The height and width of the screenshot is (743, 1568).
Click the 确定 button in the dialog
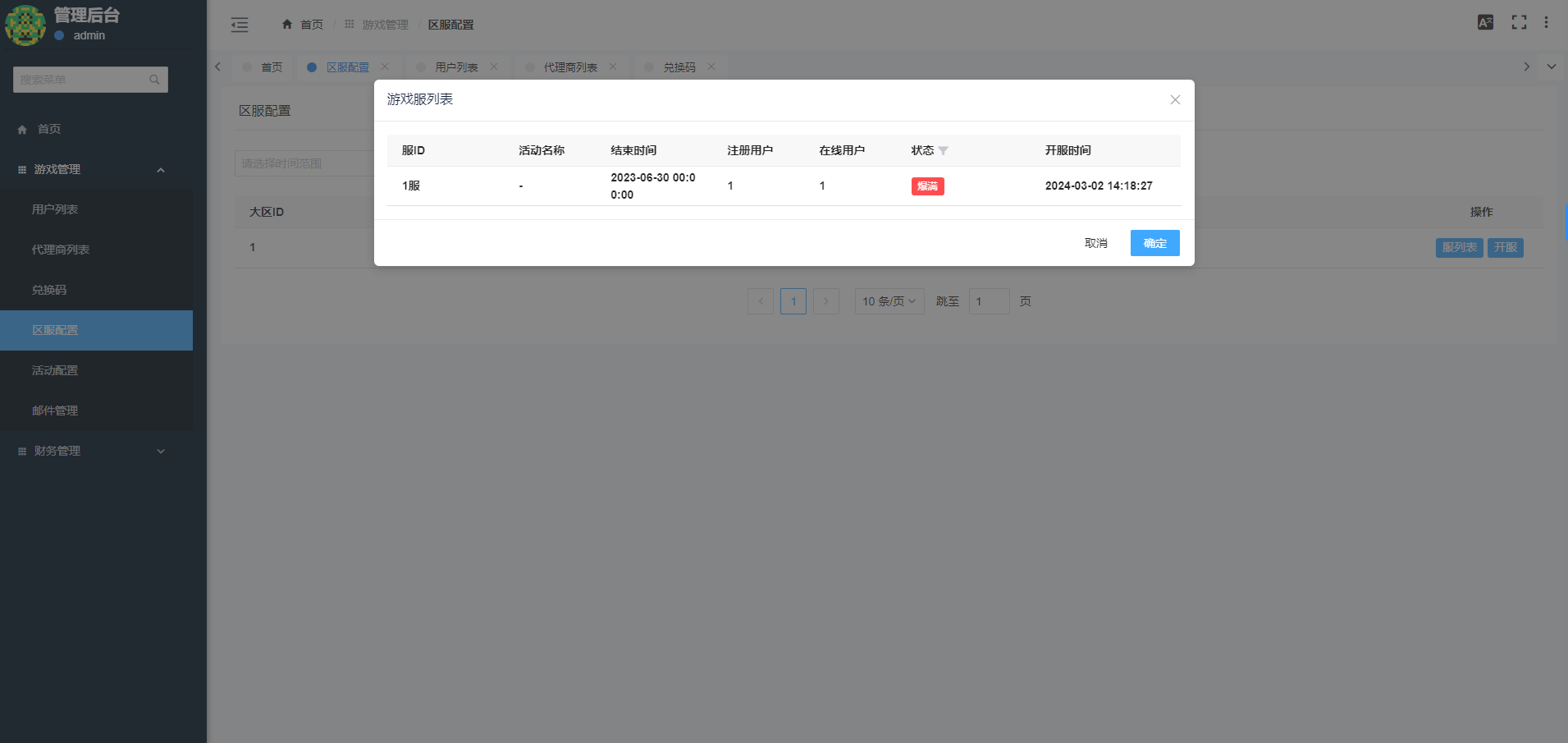[x=1154, y=242]
